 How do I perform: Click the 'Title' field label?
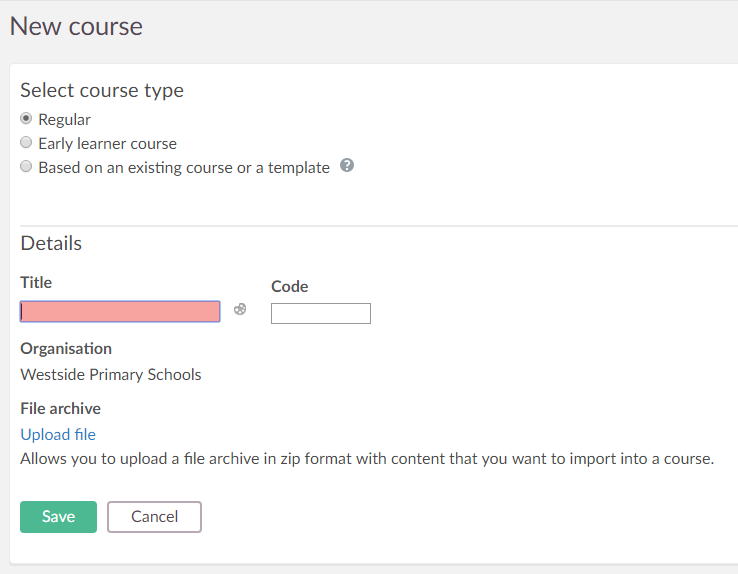pos(36,283)
